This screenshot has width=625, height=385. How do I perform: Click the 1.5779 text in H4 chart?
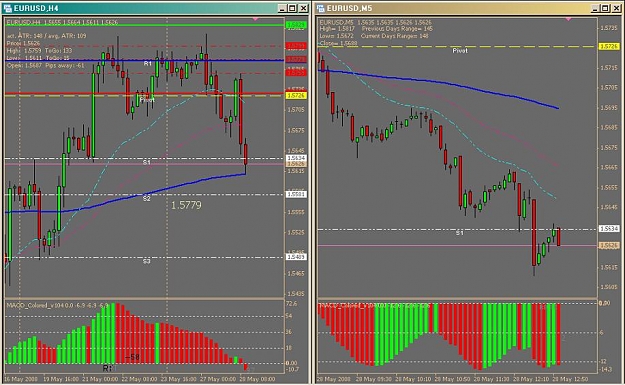pyautogui.click(x=186, y=205)
